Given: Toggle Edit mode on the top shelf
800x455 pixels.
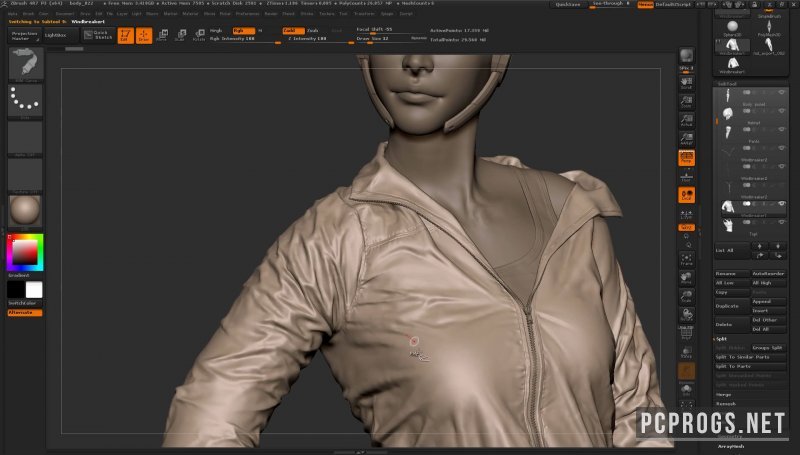Looking at the screenshot, I should click(126, 35).
